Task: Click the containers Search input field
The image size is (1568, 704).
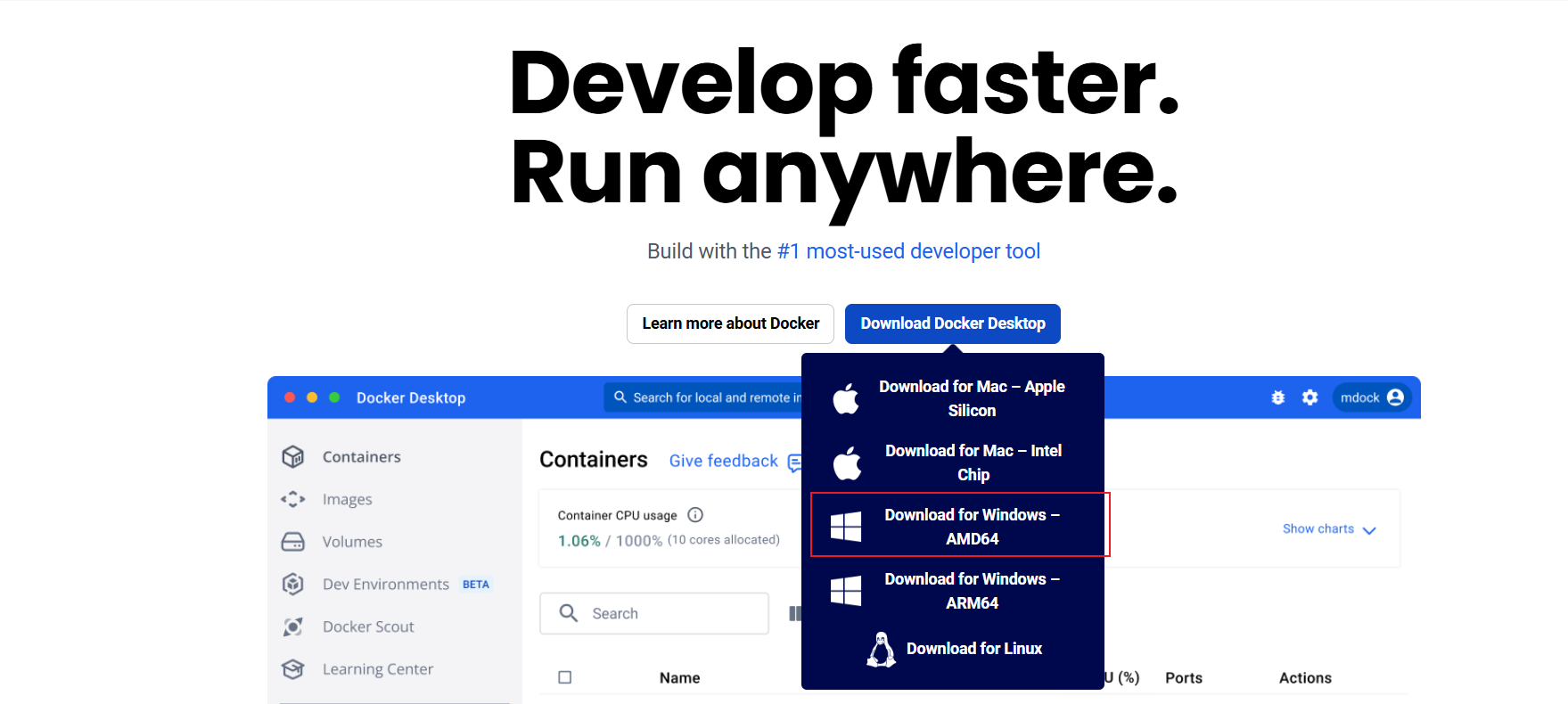Action: pyautogui.click(x=654, y=613)
